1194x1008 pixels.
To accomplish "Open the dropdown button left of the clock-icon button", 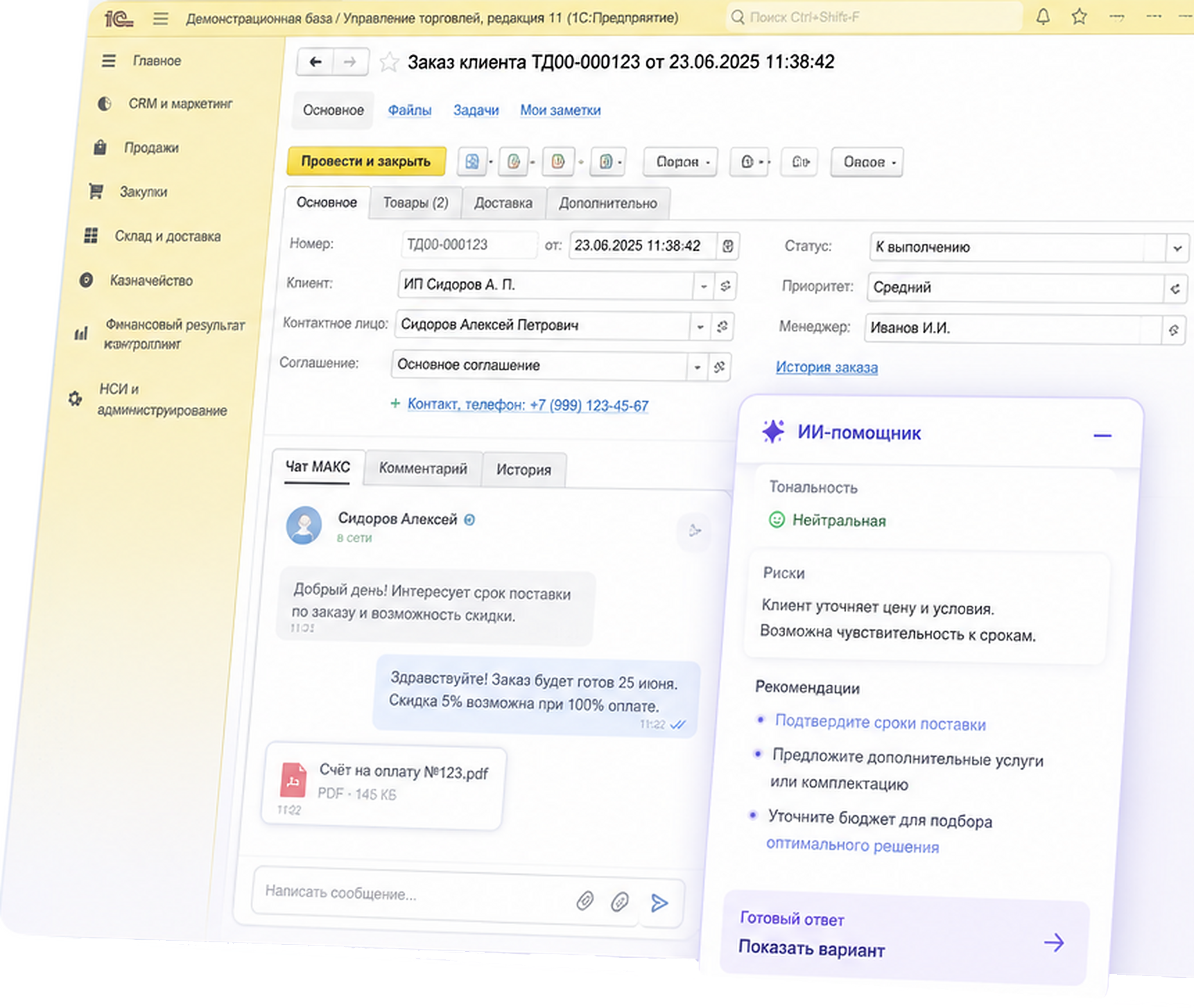I will click(680, 162).
